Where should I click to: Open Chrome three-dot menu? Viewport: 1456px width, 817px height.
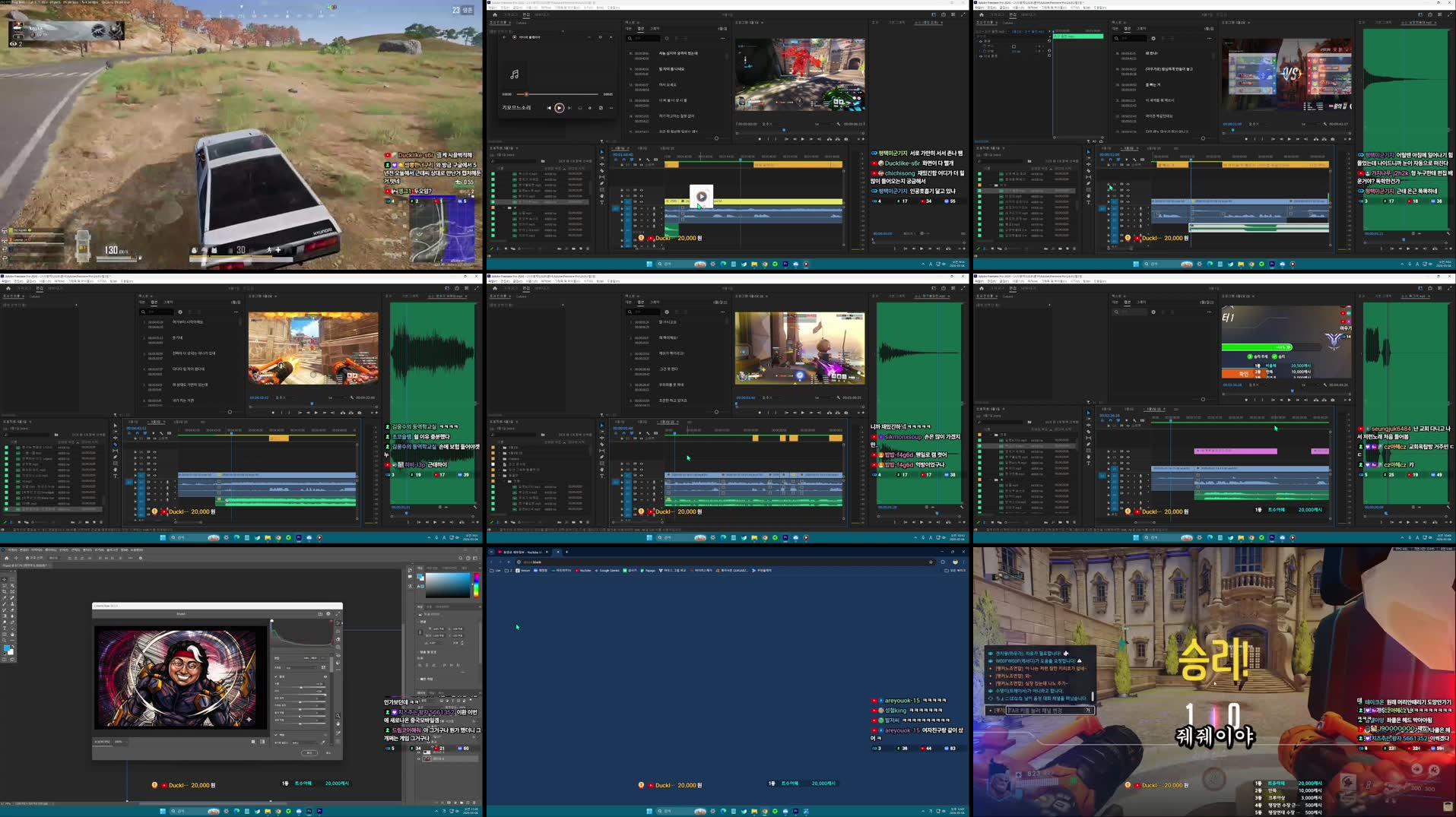[x=964, y=562]
